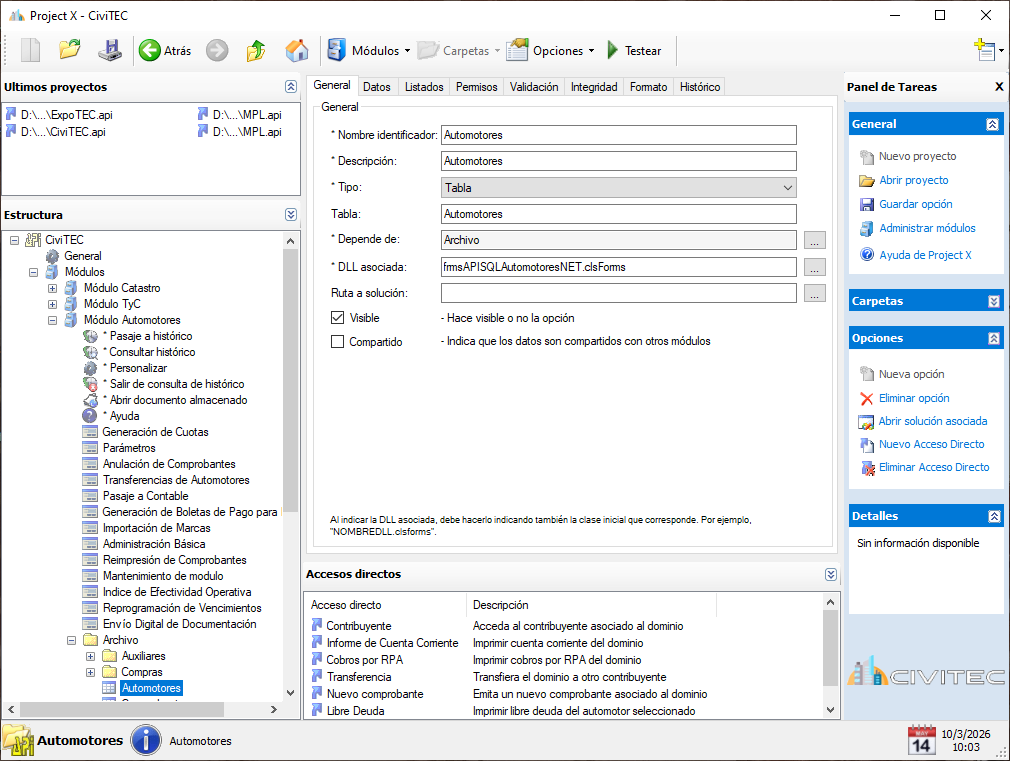
Task: Collapse the CiviTEC root tree node
Action: (x=14, y=240)
